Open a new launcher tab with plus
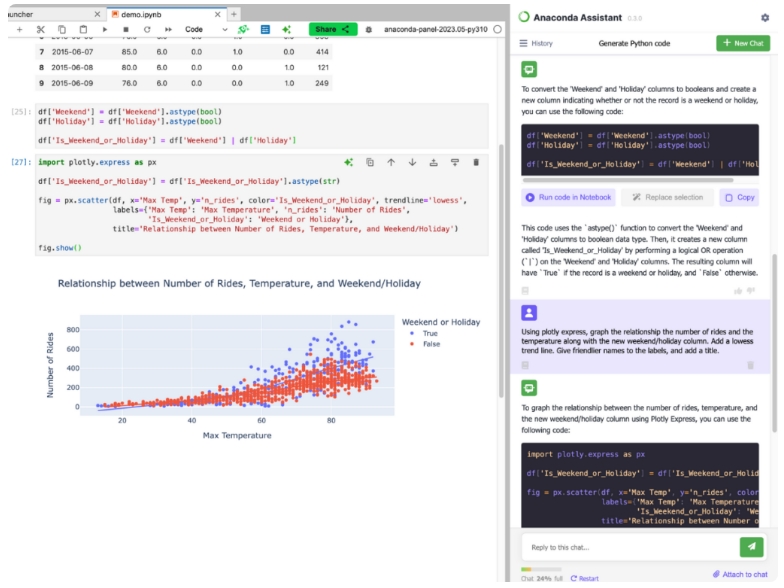This screenshot has height=588, width=784. pyautogui.click(x=233, y=14)
